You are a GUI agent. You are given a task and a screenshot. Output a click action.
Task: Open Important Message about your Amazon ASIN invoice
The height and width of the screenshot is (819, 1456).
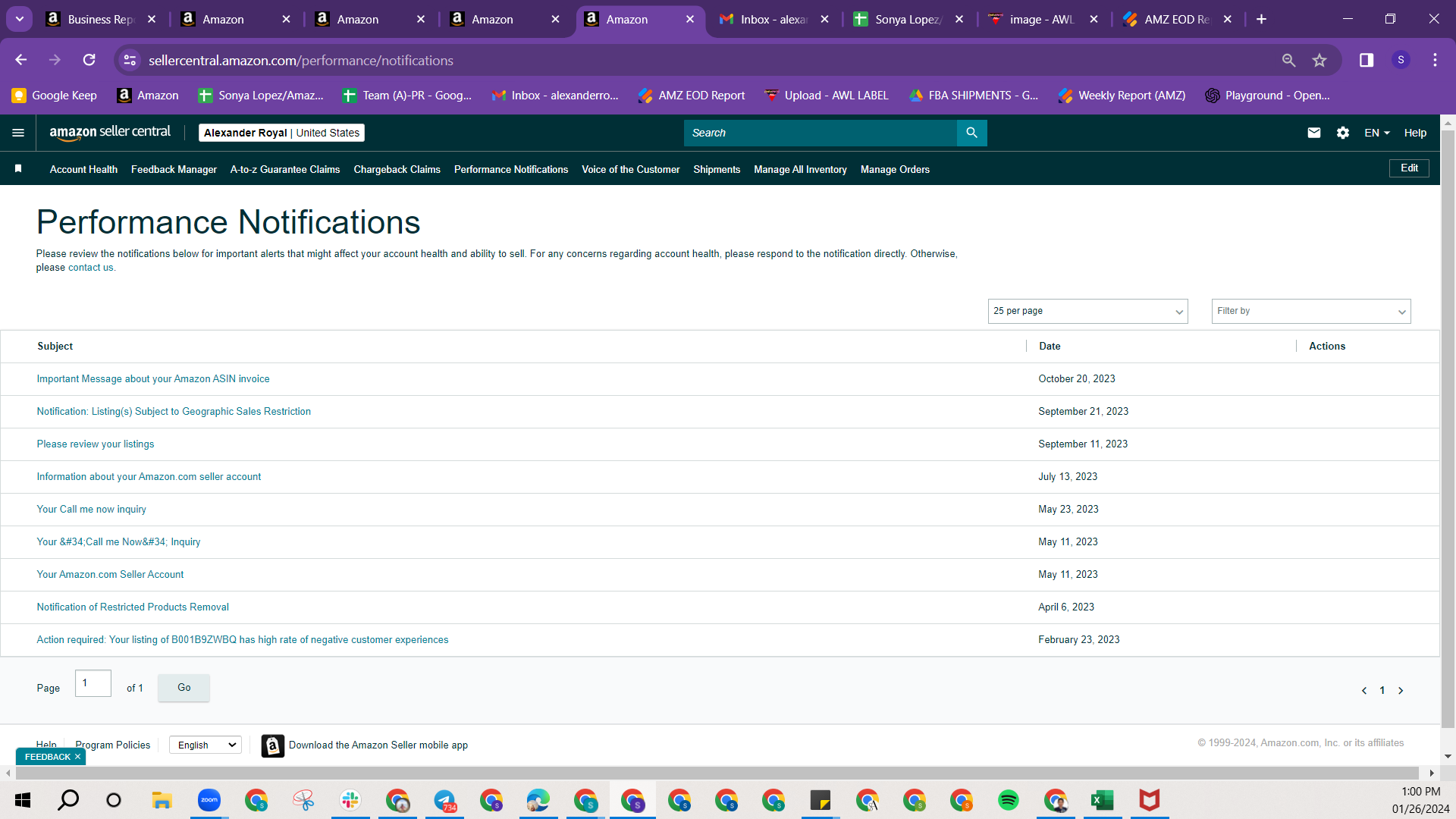[x=153, y=379]
